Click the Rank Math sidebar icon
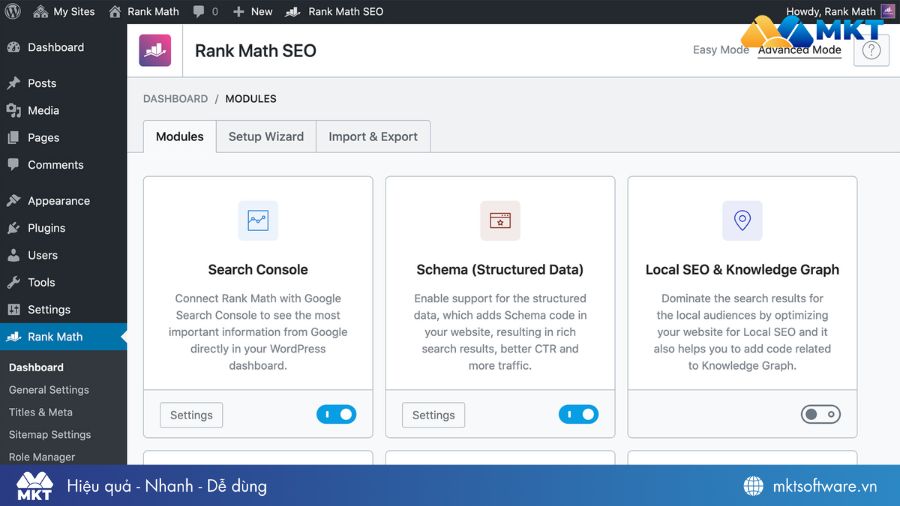Viewport: 900px width, 506px height. [14, 337]
